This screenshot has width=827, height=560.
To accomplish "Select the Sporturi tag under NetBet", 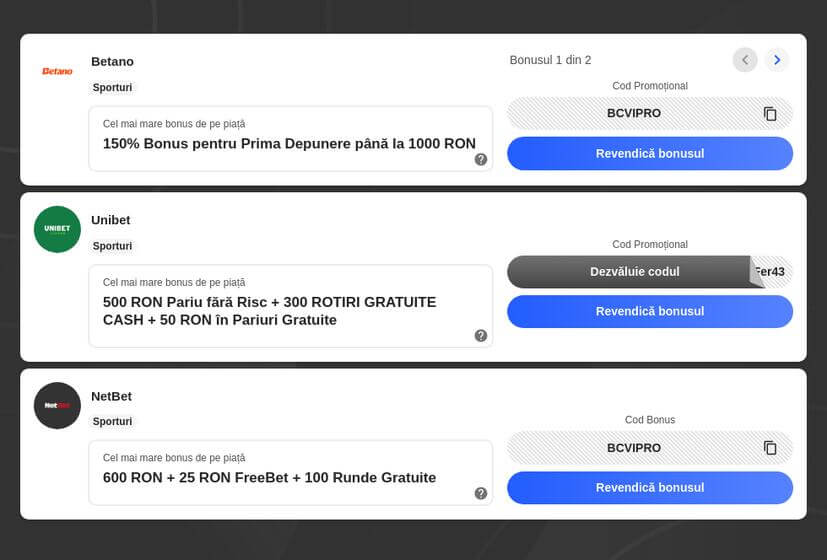I will pyautogui.click(x=112, y=421).
